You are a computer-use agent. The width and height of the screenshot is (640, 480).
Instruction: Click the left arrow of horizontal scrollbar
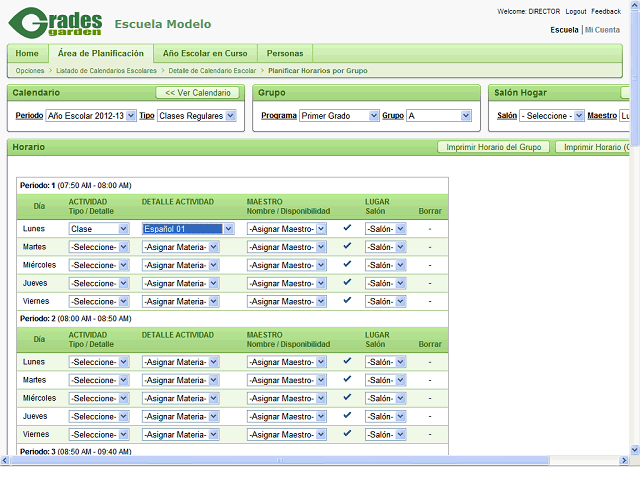point(4,460)
